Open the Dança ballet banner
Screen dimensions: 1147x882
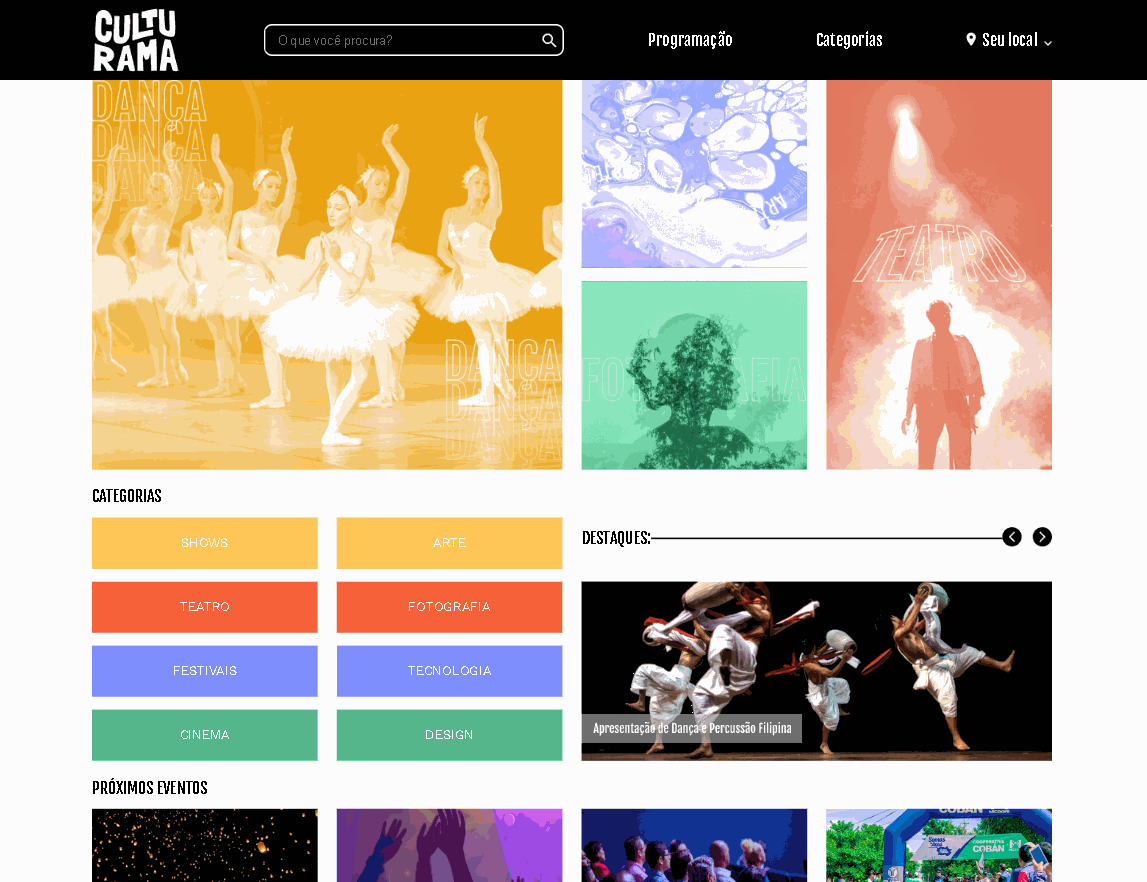(327, 274)
